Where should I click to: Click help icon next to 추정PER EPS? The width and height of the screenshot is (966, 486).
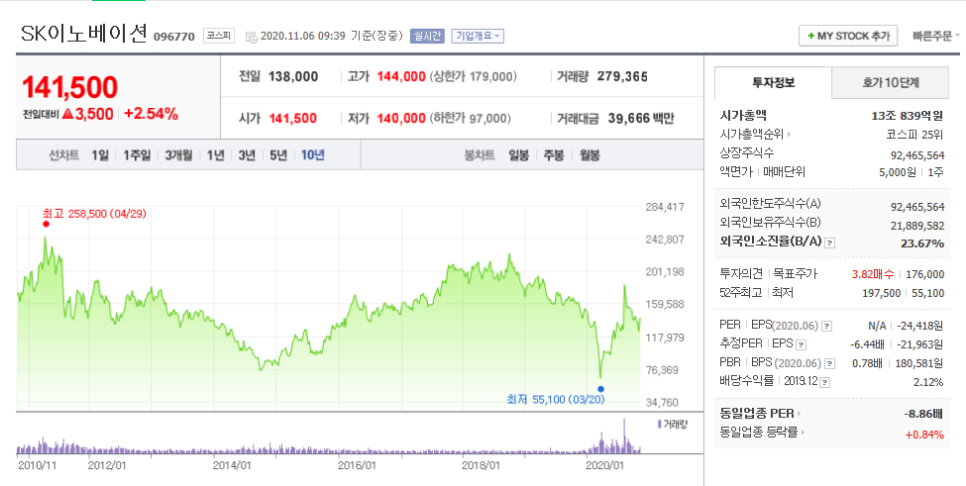(x=801, y=344)
